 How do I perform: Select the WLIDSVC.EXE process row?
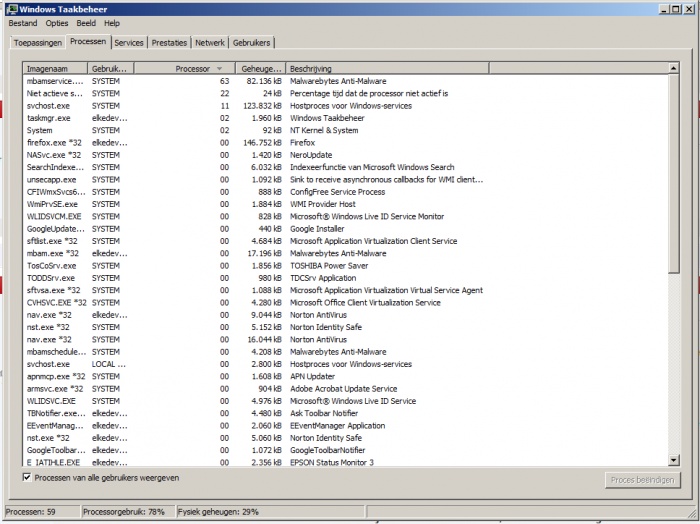[x=346, y=401]
